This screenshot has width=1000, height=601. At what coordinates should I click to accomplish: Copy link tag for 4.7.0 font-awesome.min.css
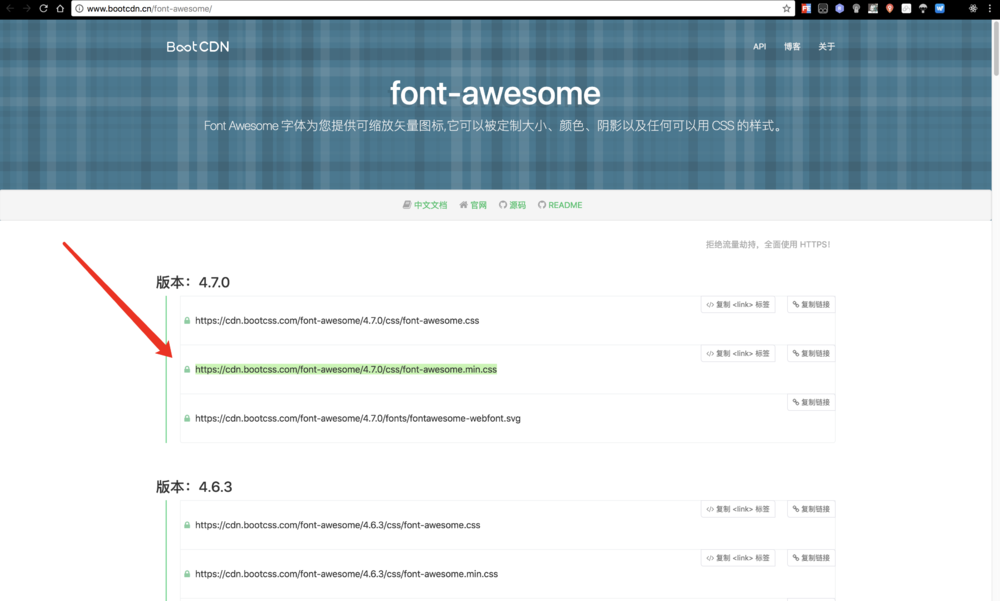(738, 353)
